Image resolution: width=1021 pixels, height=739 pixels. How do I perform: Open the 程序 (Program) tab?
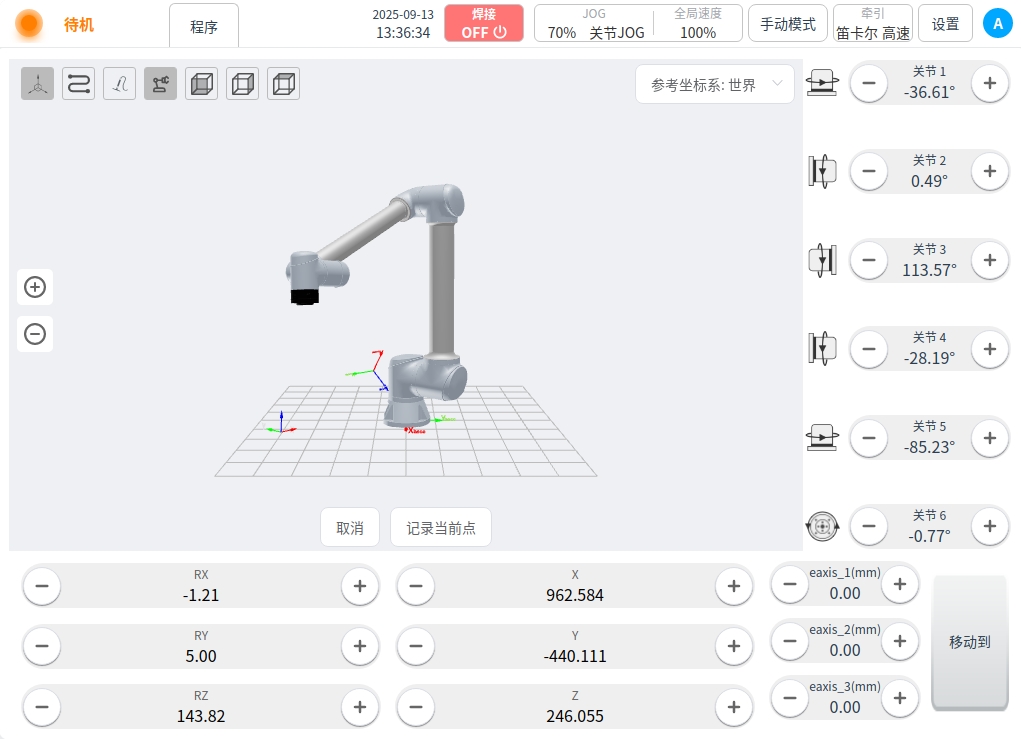[x=204, y=26]
